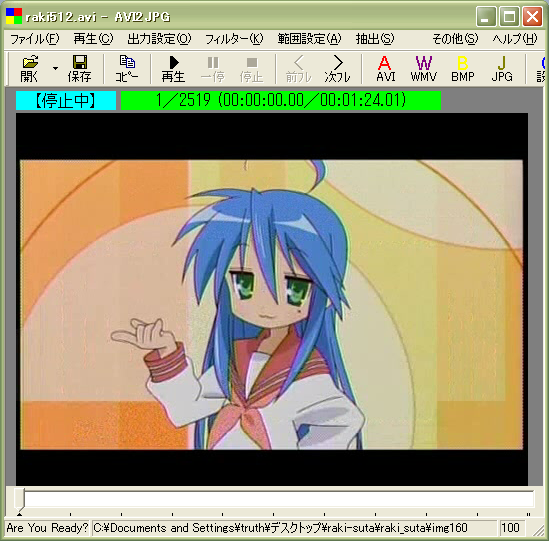Open the その他(S) menu

(455, 39)
